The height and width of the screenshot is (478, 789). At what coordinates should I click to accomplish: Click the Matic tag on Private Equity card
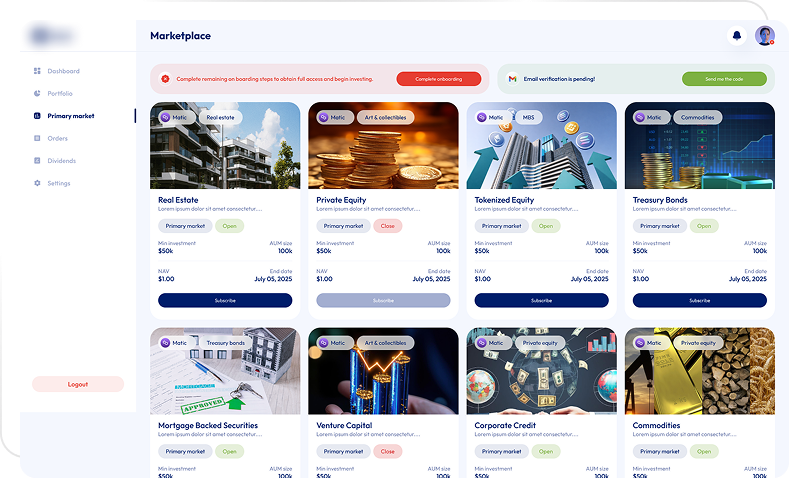[332, 117]
